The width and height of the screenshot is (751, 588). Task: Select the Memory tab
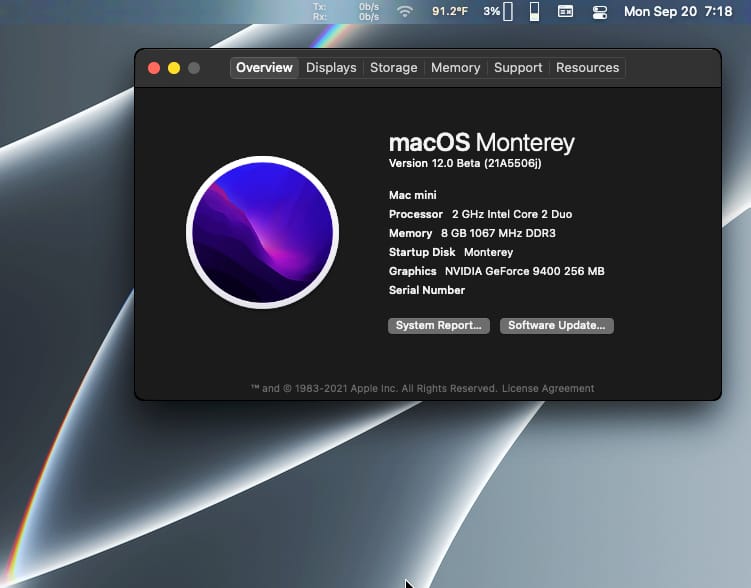tap(455, 68)
